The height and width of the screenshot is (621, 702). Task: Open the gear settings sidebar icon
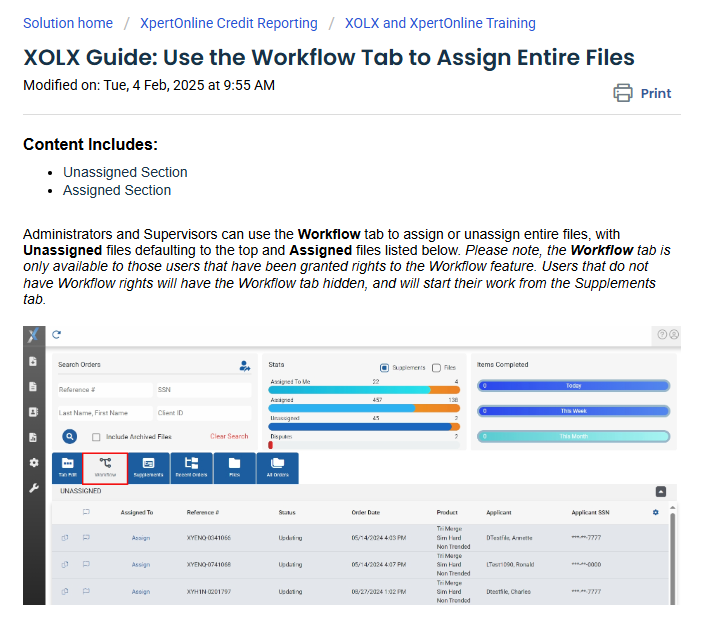click(34, 463)
